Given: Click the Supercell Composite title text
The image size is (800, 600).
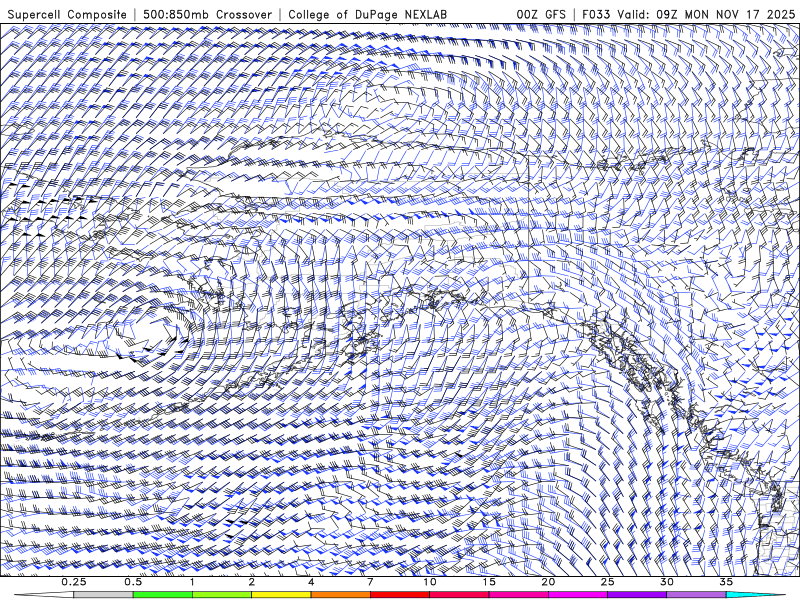Looking at the screenshot, I should (67, 14).
